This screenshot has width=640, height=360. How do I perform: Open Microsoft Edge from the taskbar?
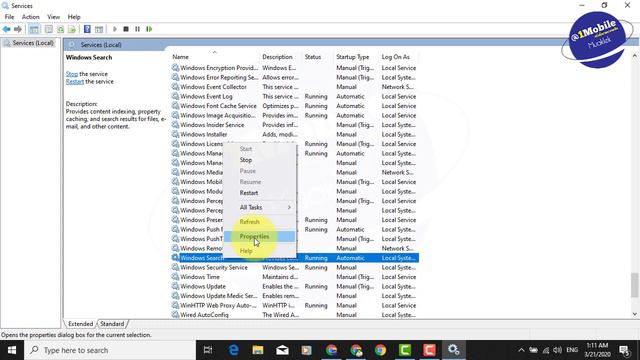(233, 350)
